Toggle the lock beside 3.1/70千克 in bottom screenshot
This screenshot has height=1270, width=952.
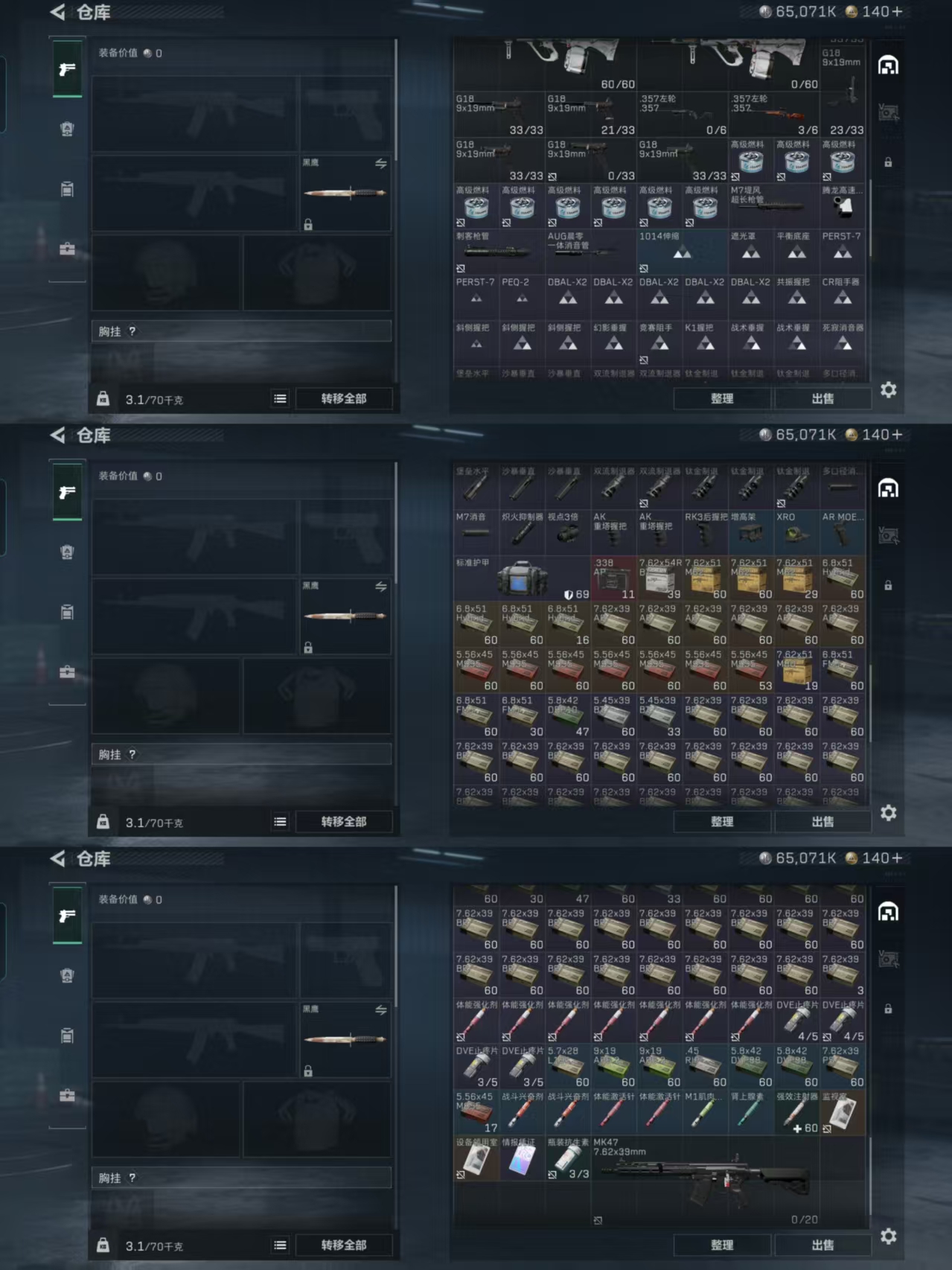103,1245
